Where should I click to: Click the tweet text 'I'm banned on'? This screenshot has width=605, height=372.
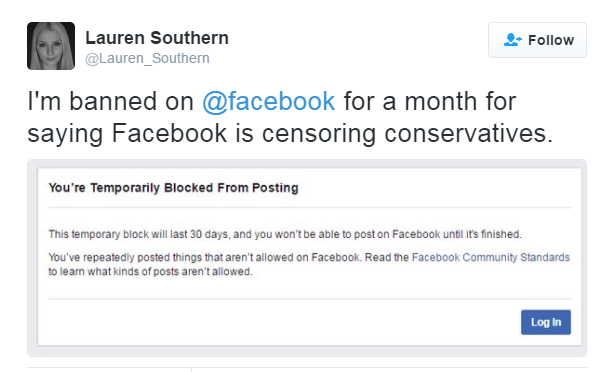point(110,101)
